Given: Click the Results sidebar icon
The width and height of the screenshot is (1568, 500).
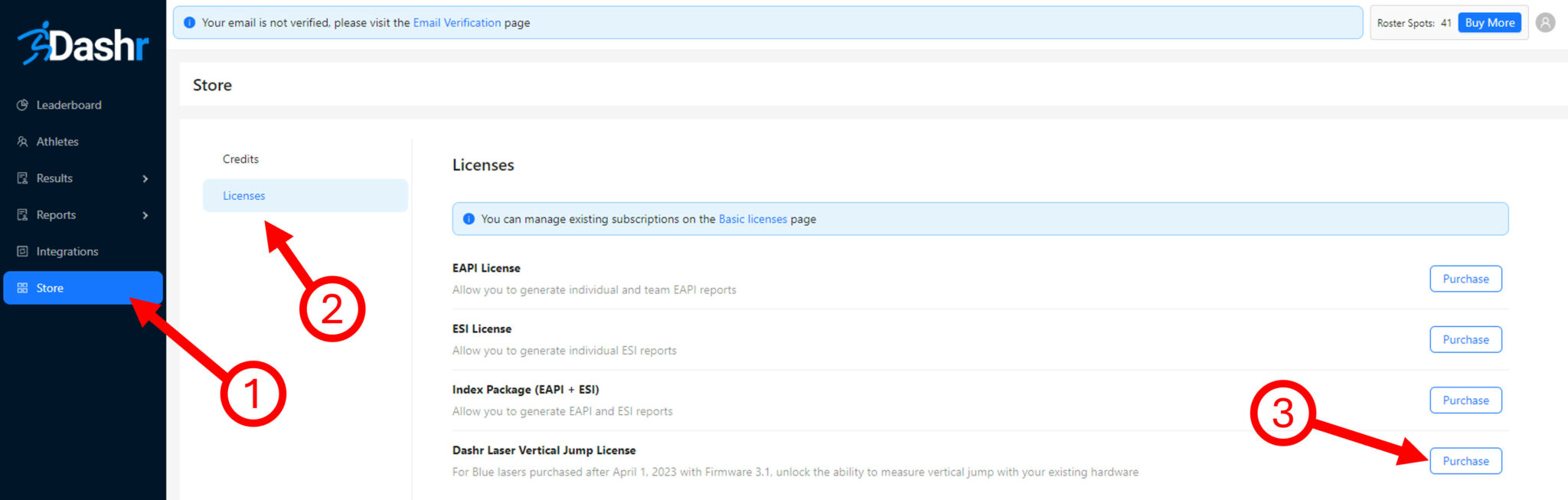Looking at the screenshot, I should [22, 178].
